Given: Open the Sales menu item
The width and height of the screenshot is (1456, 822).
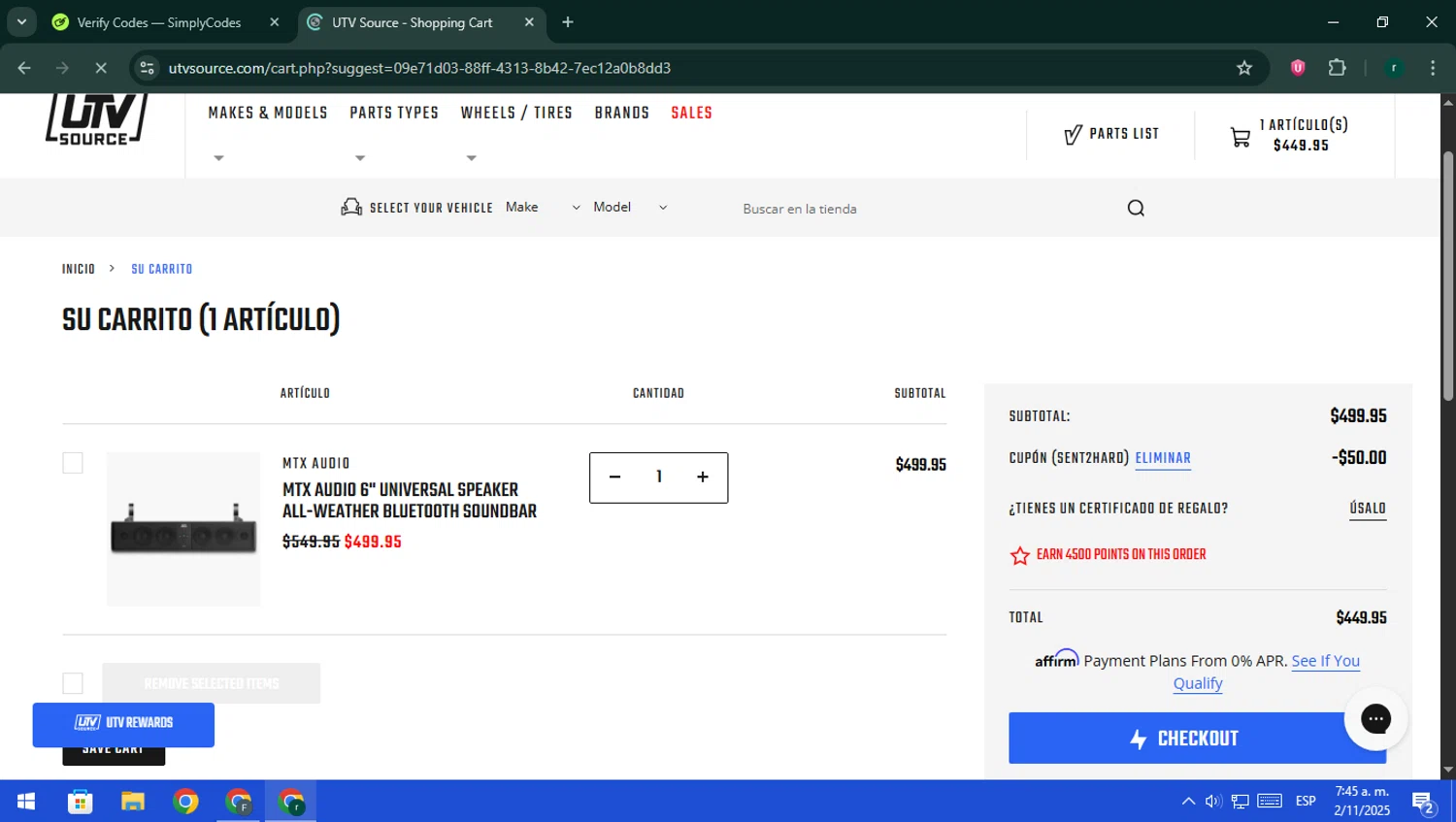Looking at the screenshot, I should click(692, 114).
